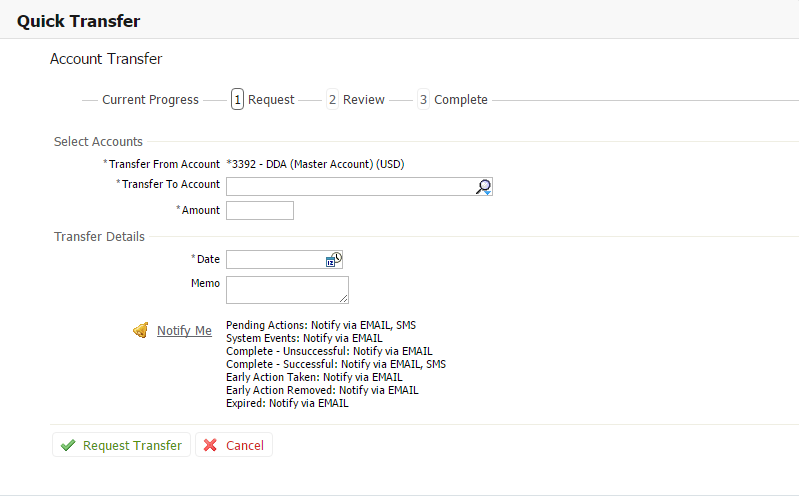Click inside the Date text field
The image size is (799, 497).
coord(275,260)
